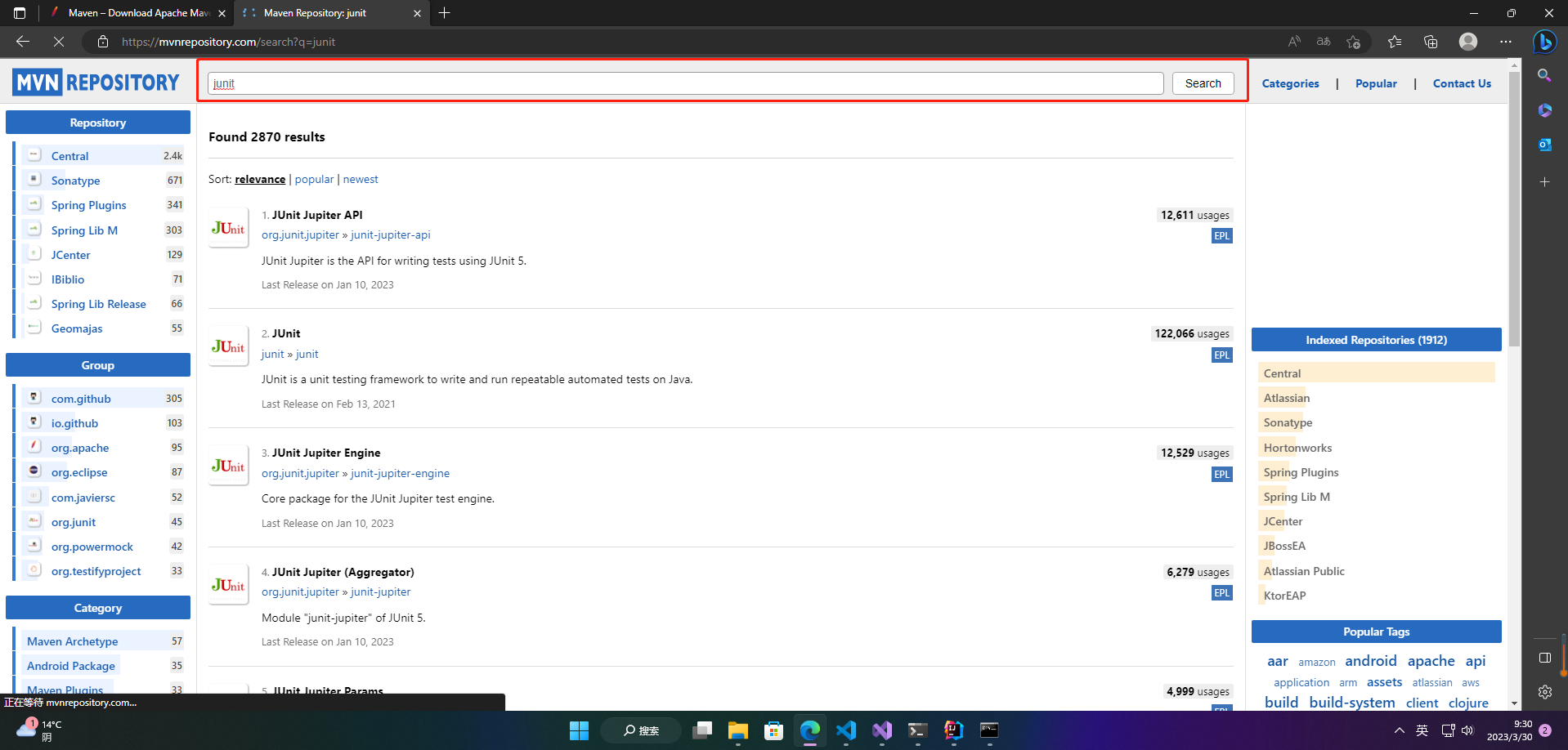1568x750 pixels.
Task: Open the browser profile menu
Action: [x=1468, y=42]
